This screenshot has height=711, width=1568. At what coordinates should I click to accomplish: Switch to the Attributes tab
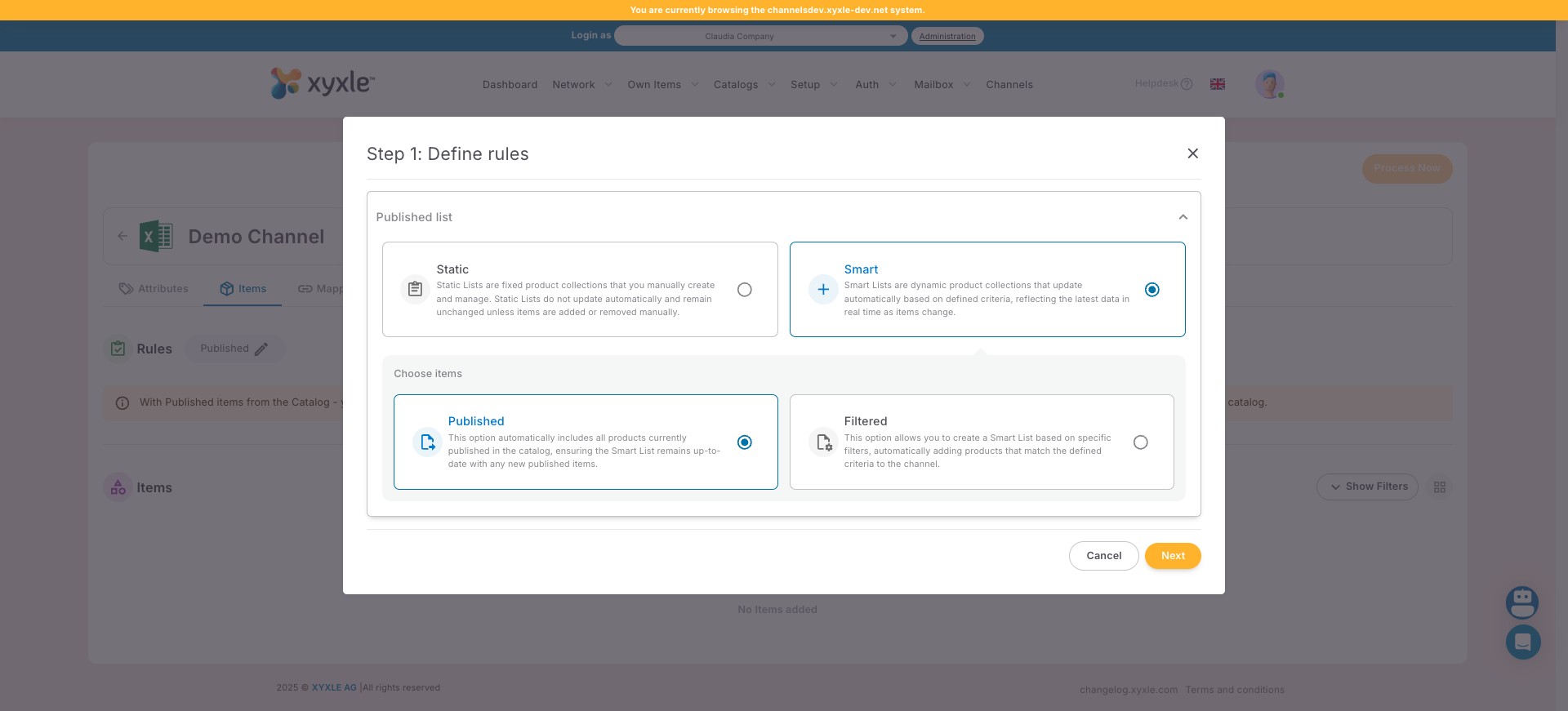pyautogui.click(x=154, y=289)
